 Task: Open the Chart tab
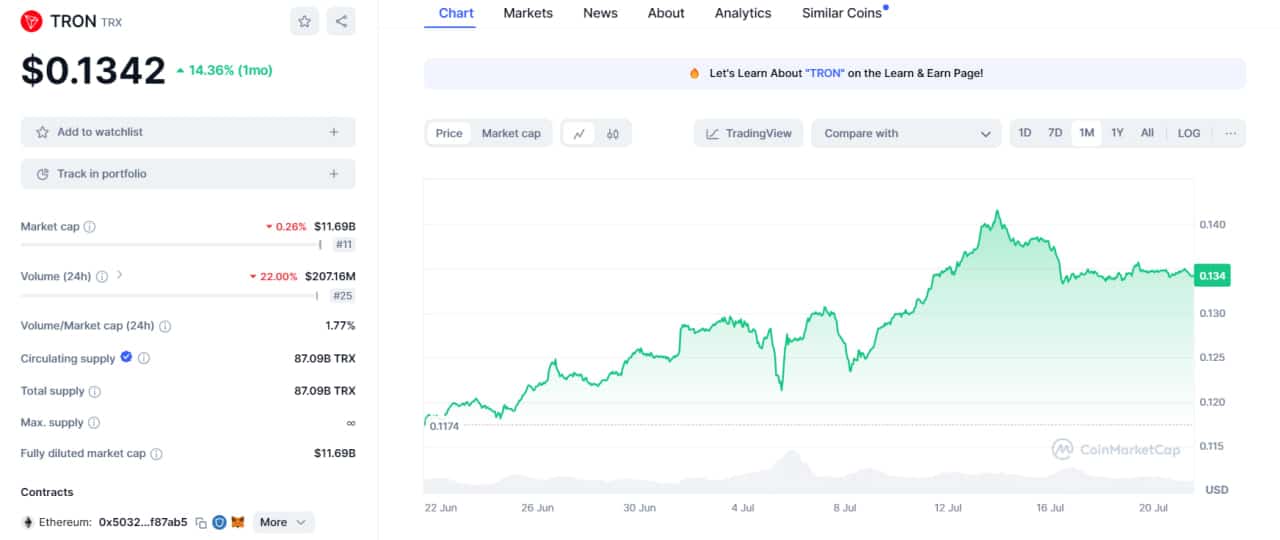[456, 13]
